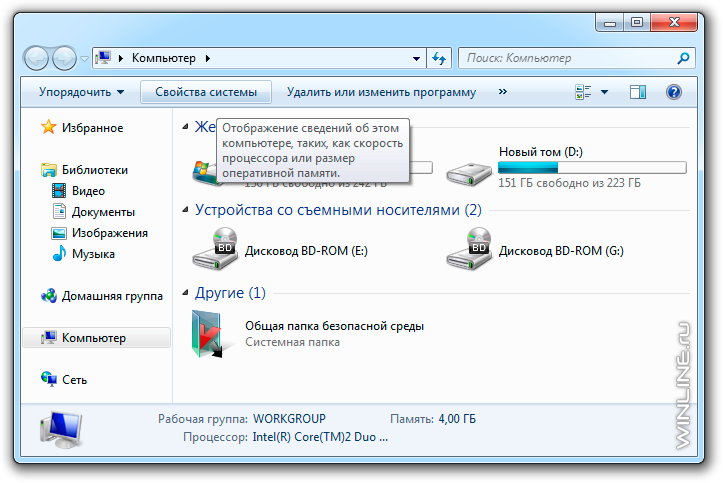This screenshot has width=723, height=483.
Task: Click the Избранное star icon
Action: (48, 127)
